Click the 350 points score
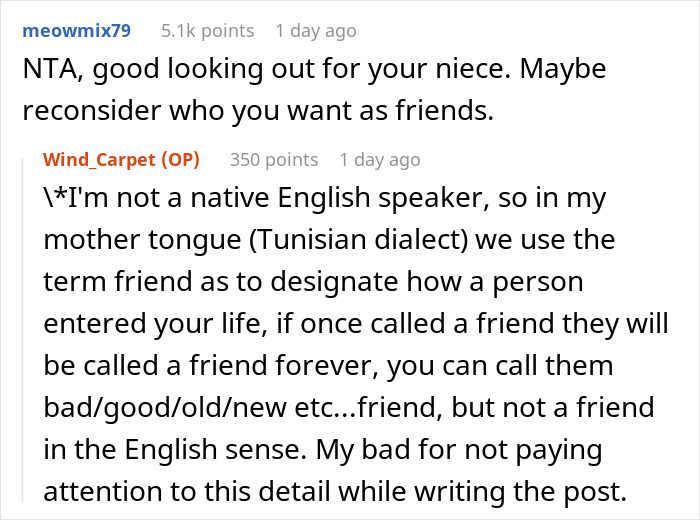Viewport: 700px width, 520px height. (x=274, y=159)
